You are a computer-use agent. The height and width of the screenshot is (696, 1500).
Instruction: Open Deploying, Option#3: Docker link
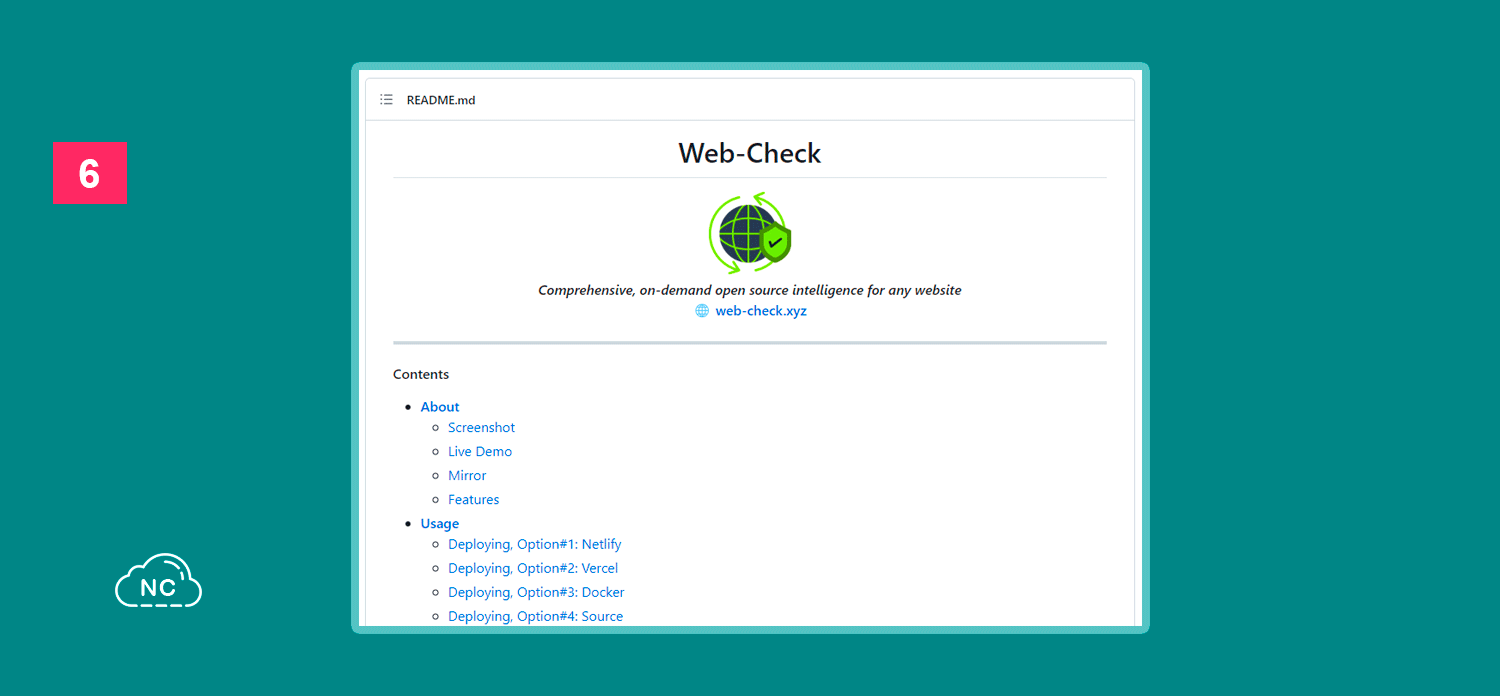(536, 592)
